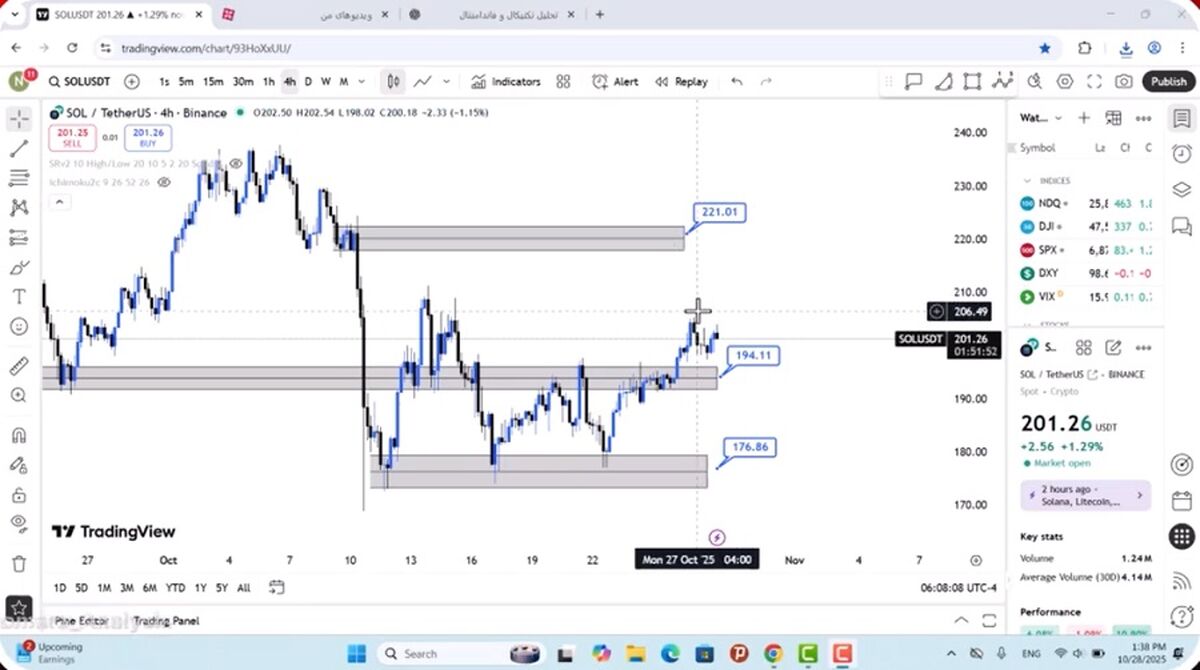The height and width of the screenshot is (670, 1200).
Task: Open the favorites star toolbar
Action: tap(19, 607)
